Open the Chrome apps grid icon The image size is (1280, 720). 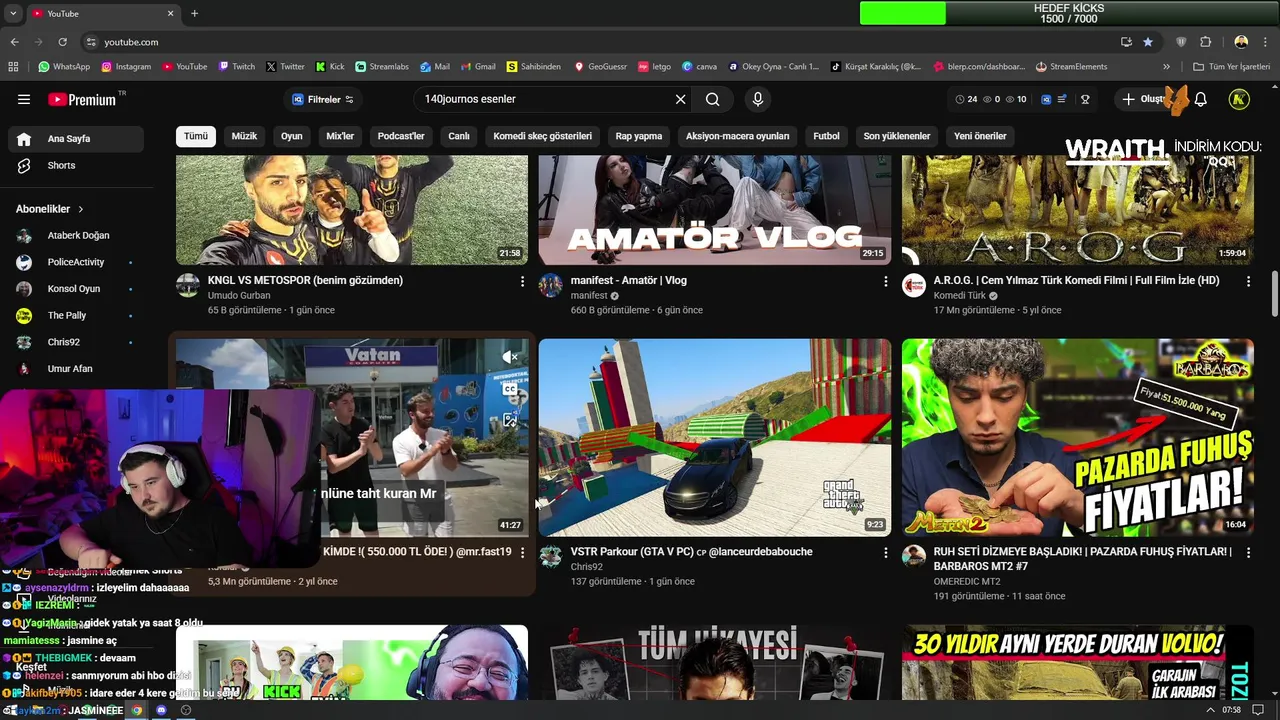coord(13,66)
